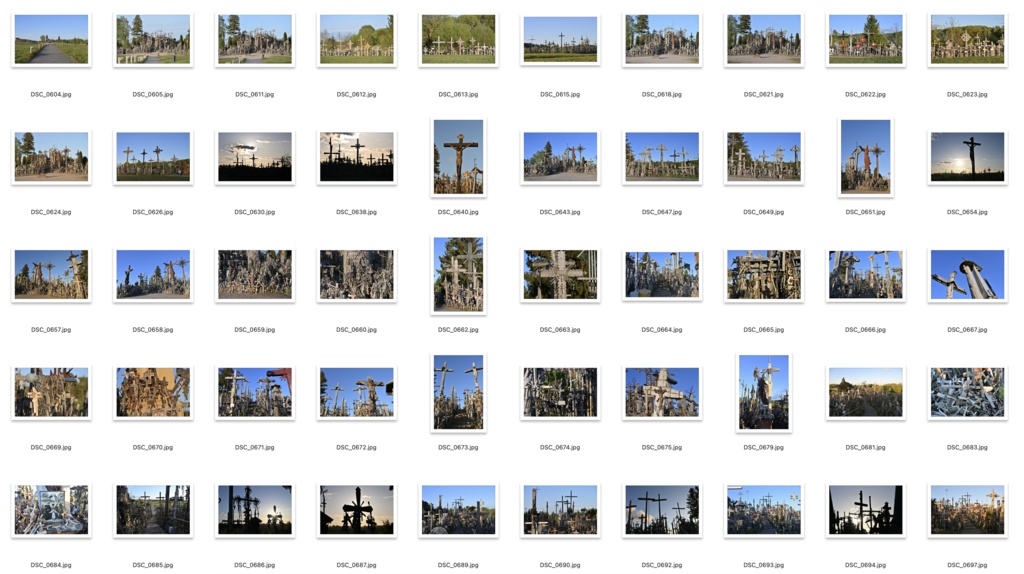The image size is (1024, 574).
Task: Select the DSC_0654.jpg backlit cross thumbnail
Action: (967, 157)
